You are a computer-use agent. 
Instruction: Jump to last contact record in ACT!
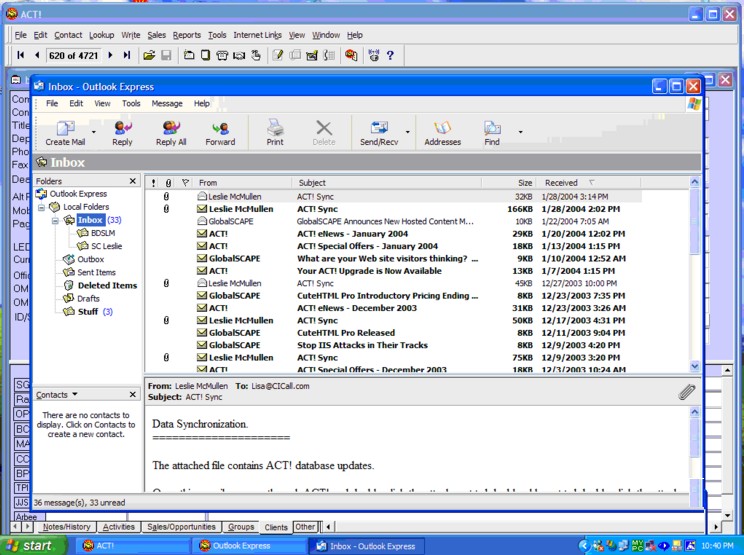127,56
